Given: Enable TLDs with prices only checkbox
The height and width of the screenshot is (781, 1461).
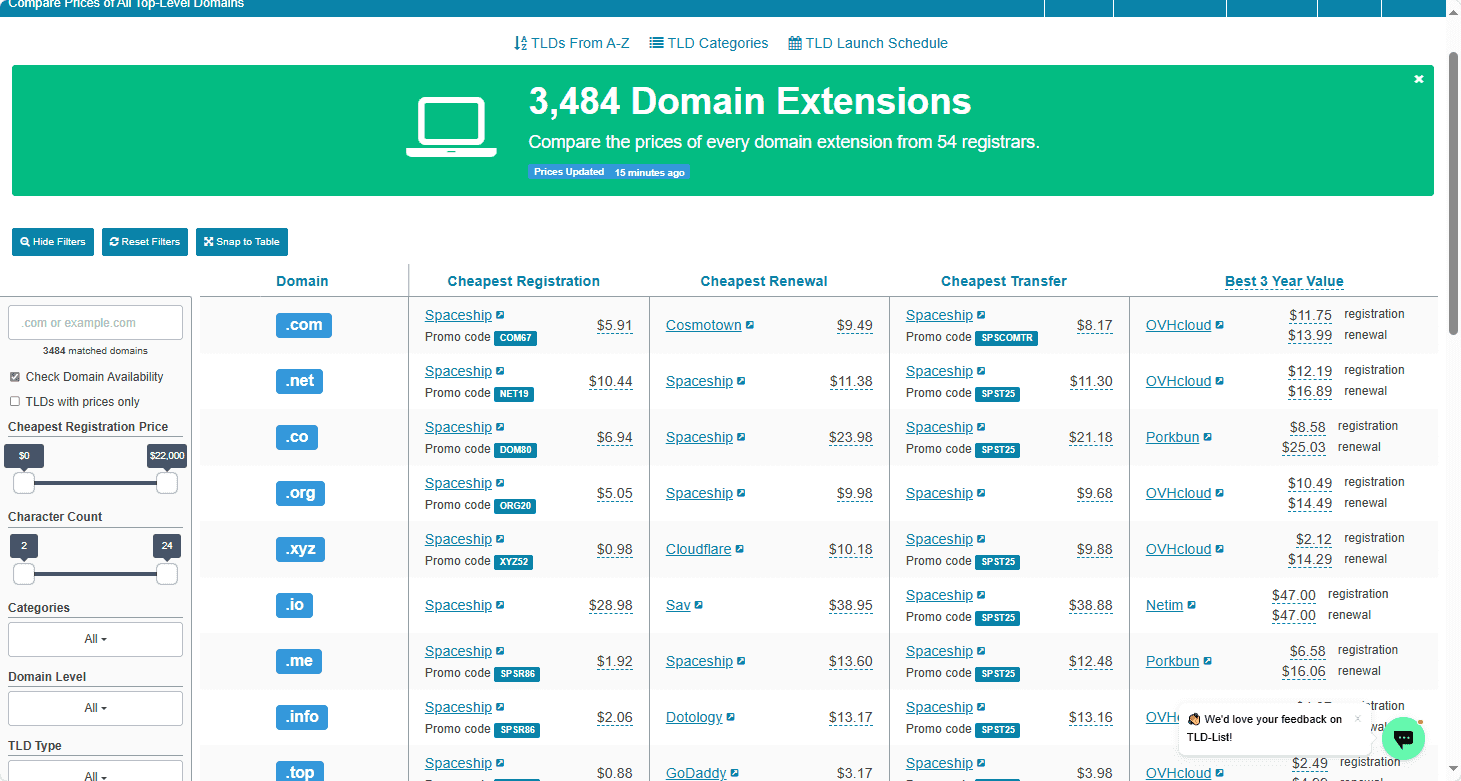Looking at the screenshot, I should [x=15, y=401].
